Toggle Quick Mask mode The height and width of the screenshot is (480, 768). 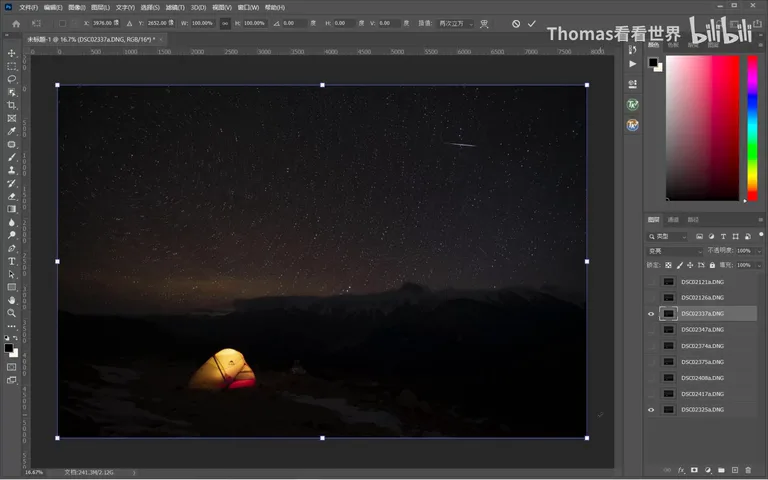click(x=12, y=367)
